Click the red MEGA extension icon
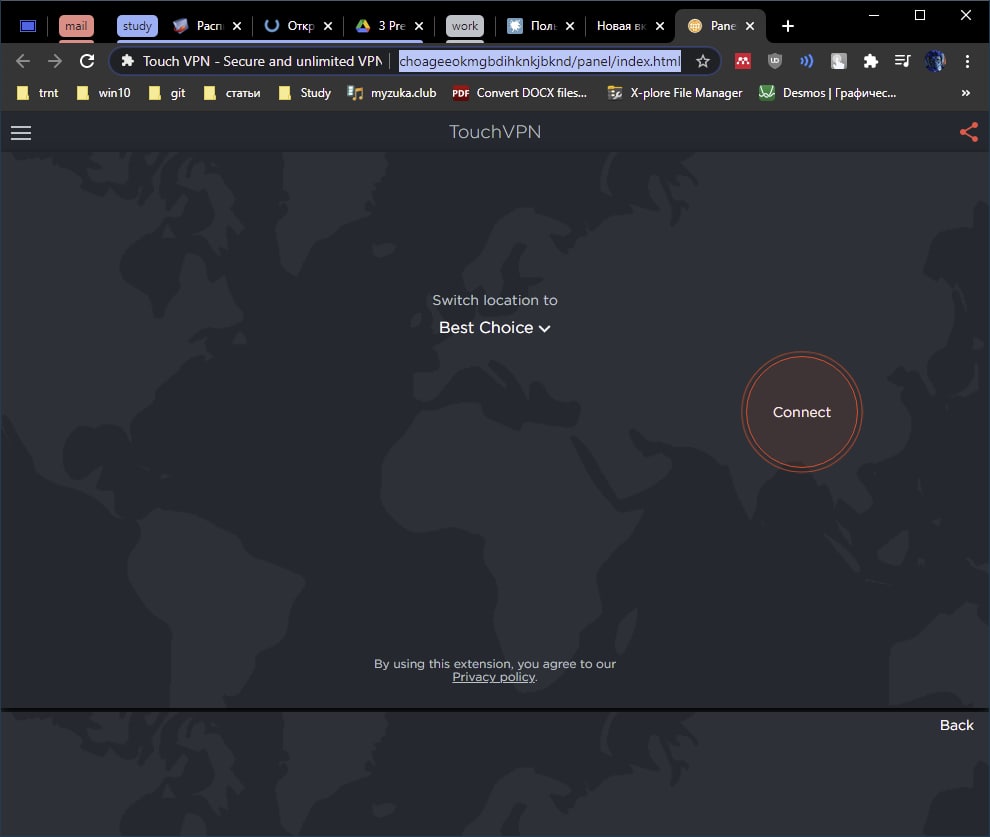The height and width of the screenshot is (837, 990). tap(742, 61)
